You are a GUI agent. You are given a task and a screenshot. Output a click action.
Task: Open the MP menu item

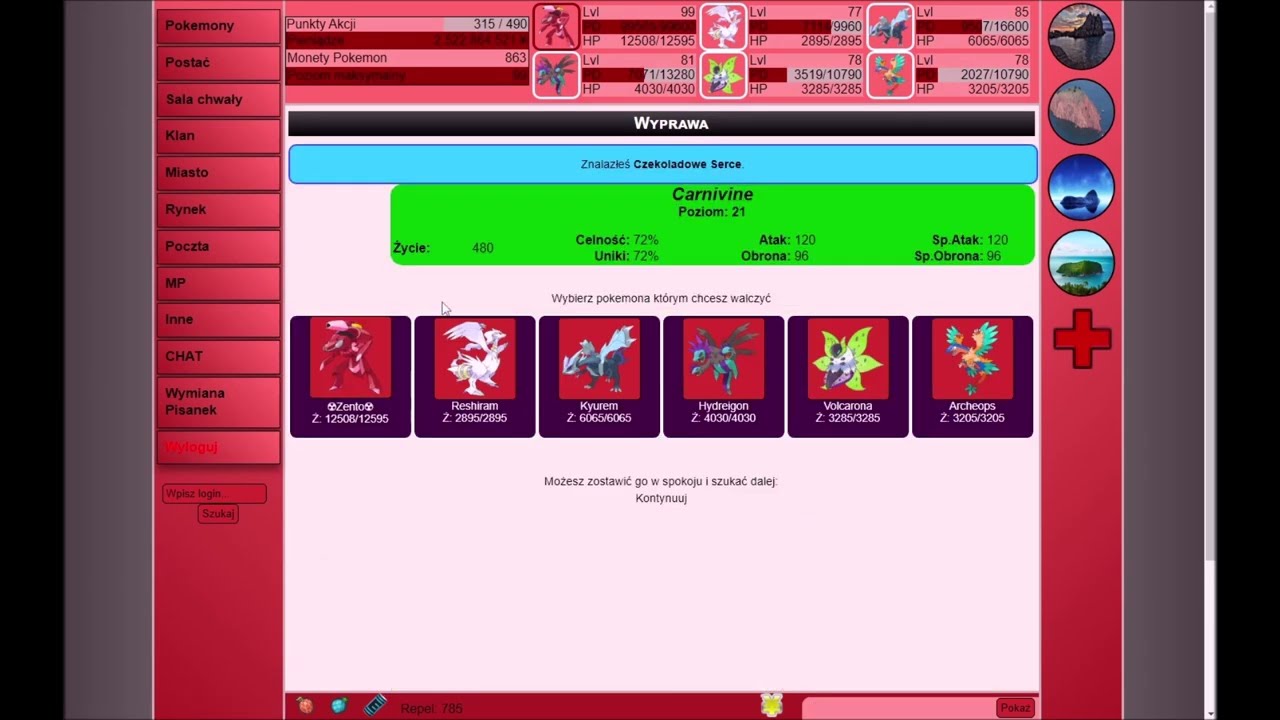click(x=218, y=284)
